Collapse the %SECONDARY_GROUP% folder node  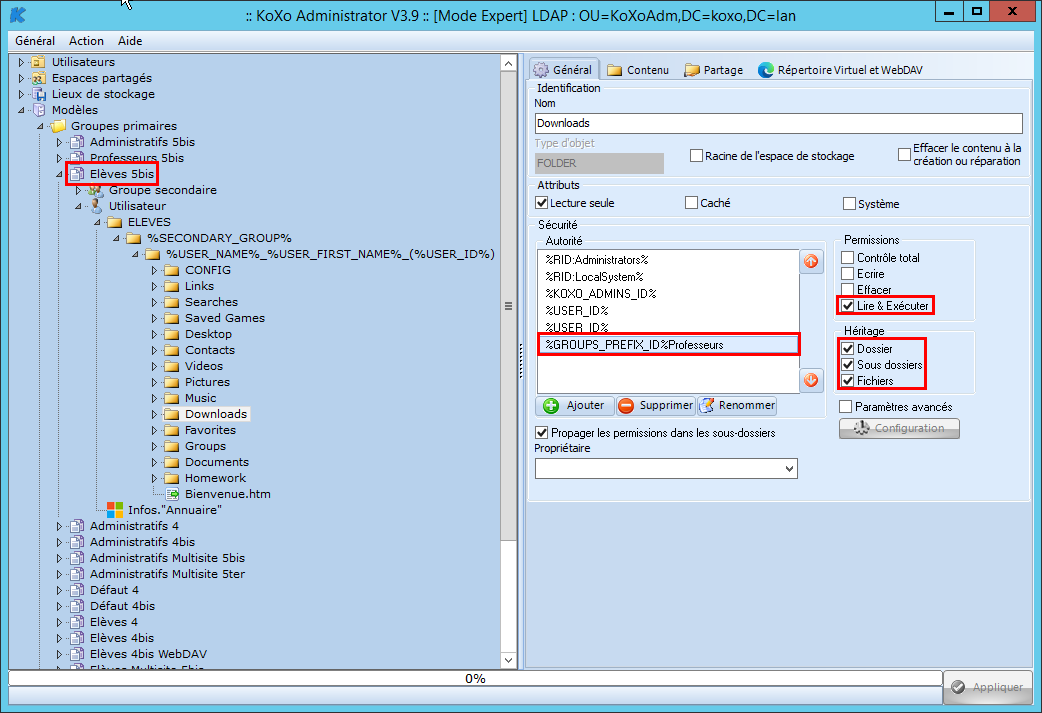click(116, 238)
